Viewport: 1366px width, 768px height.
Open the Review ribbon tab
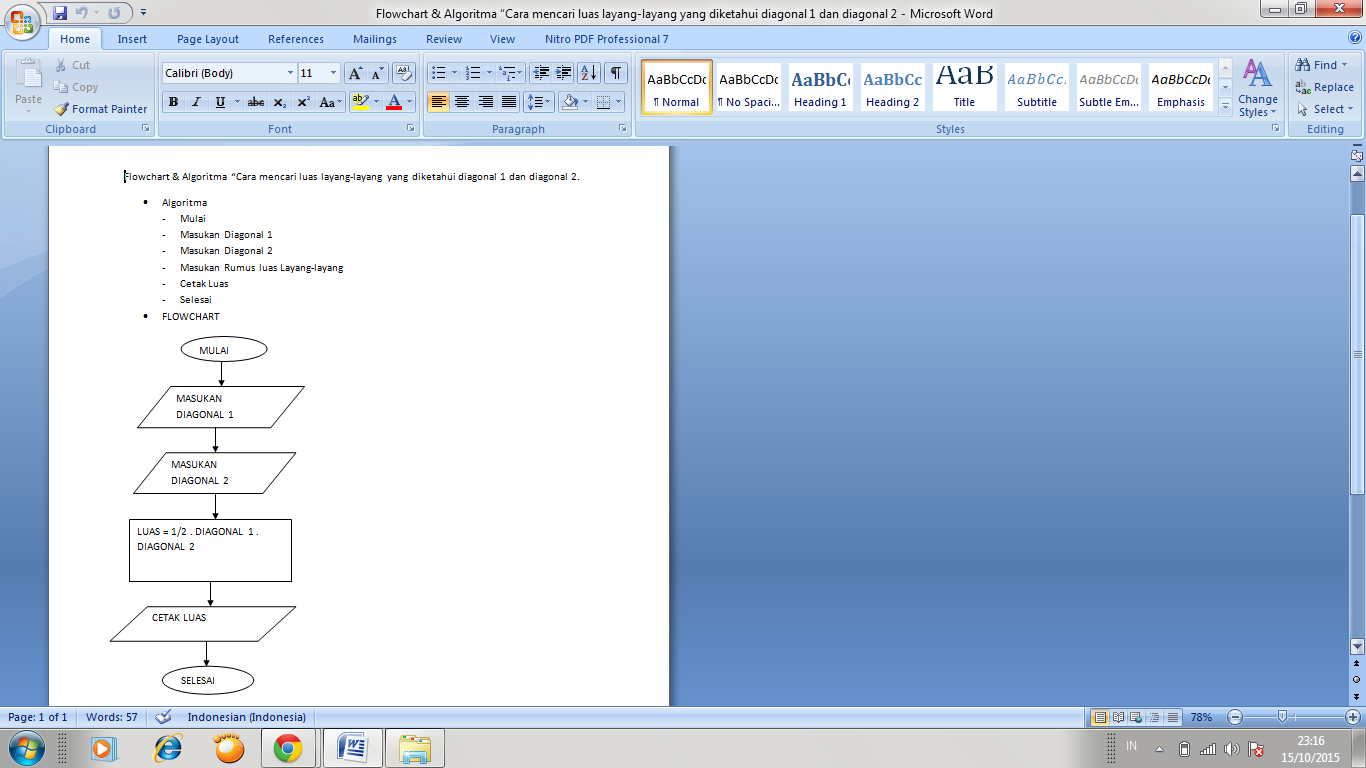pyautogui.click(x=444, y=39)
